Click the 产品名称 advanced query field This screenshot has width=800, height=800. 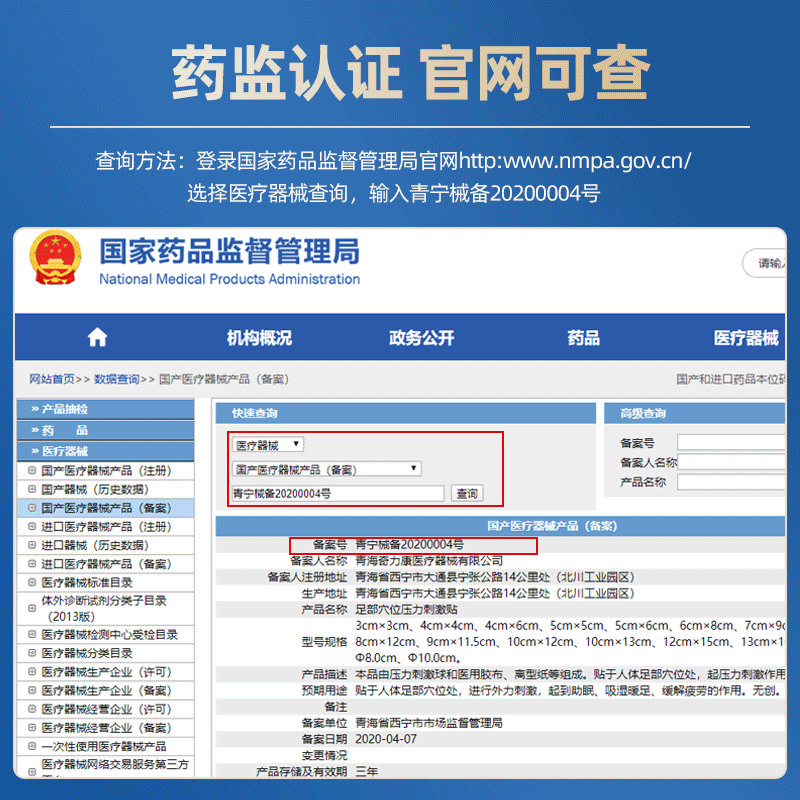(x=731, y=482)
